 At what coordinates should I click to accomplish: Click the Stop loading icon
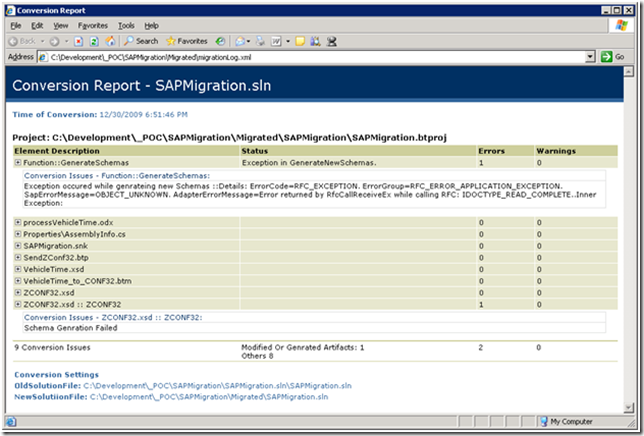click(78, 41)
